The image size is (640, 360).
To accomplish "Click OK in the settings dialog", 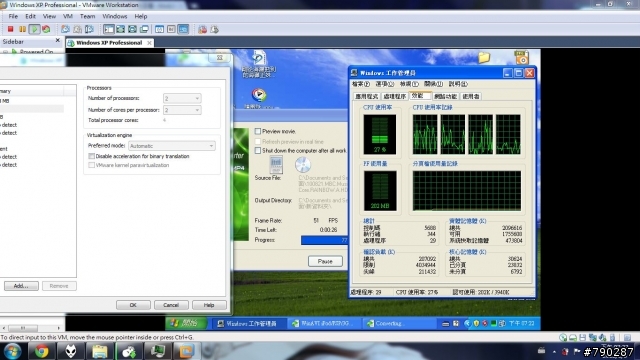I will click(x=133, y=305).
